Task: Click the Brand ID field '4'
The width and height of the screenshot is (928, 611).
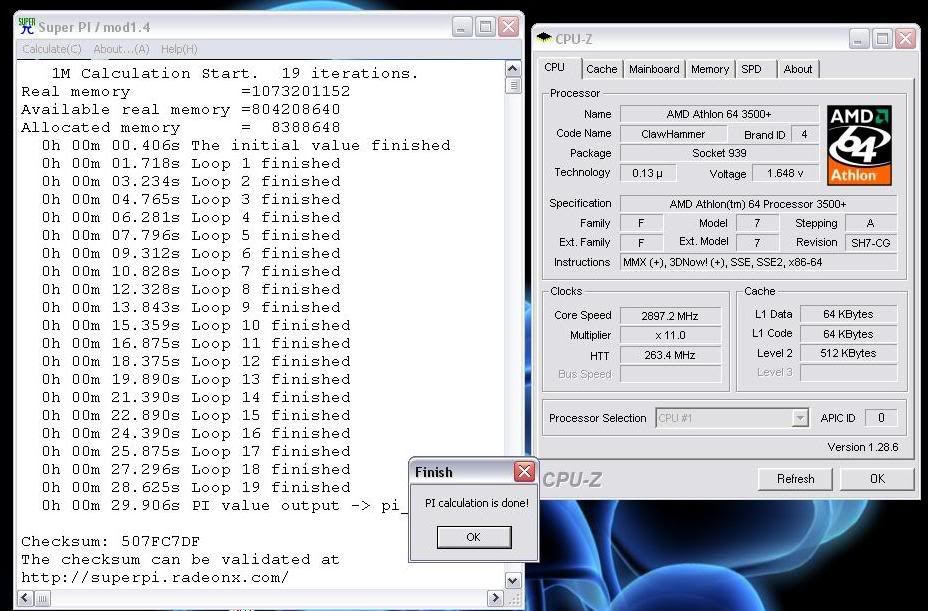Action: click(x=804, y=134)
